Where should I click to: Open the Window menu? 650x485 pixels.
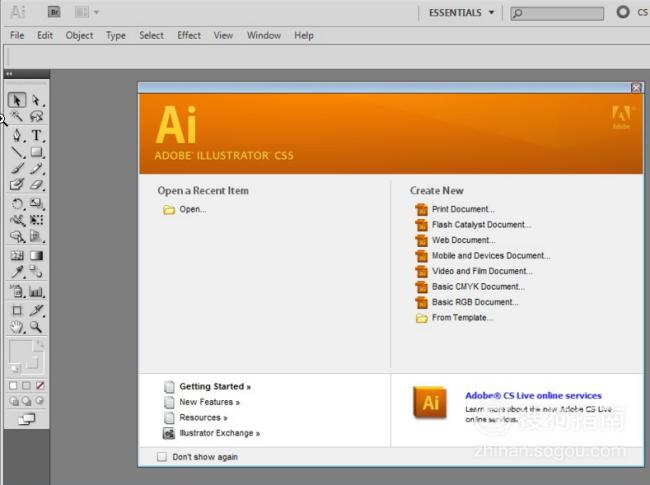(x=264, y=36)
